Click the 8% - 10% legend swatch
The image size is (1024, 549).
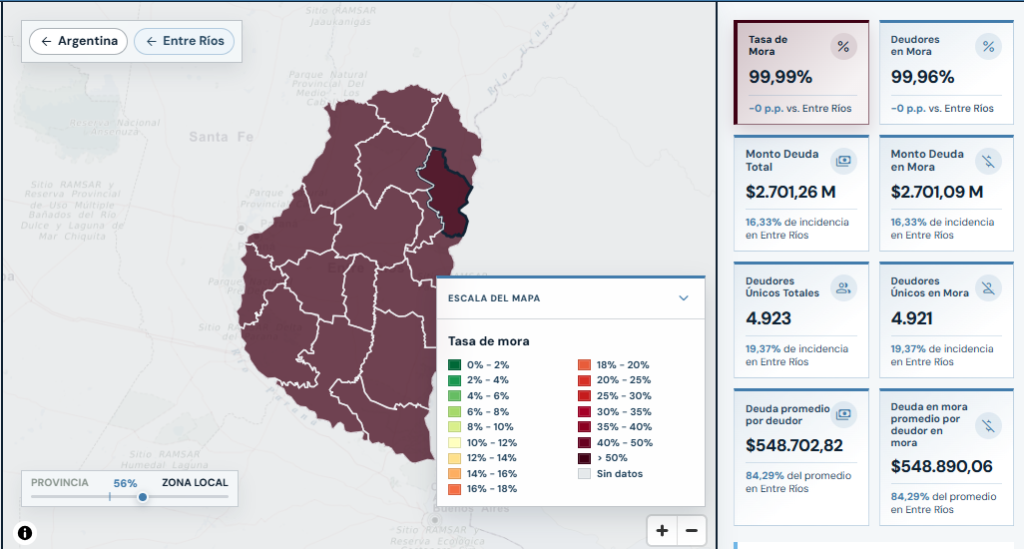[455, 427]
